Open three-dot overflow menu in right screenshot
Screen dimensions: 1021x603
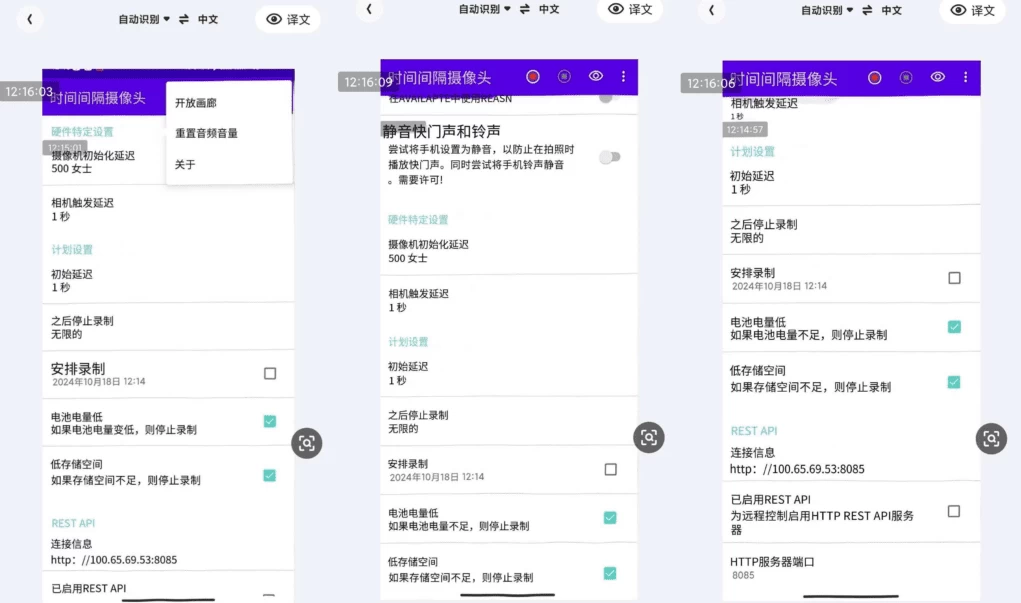(965, 77)
